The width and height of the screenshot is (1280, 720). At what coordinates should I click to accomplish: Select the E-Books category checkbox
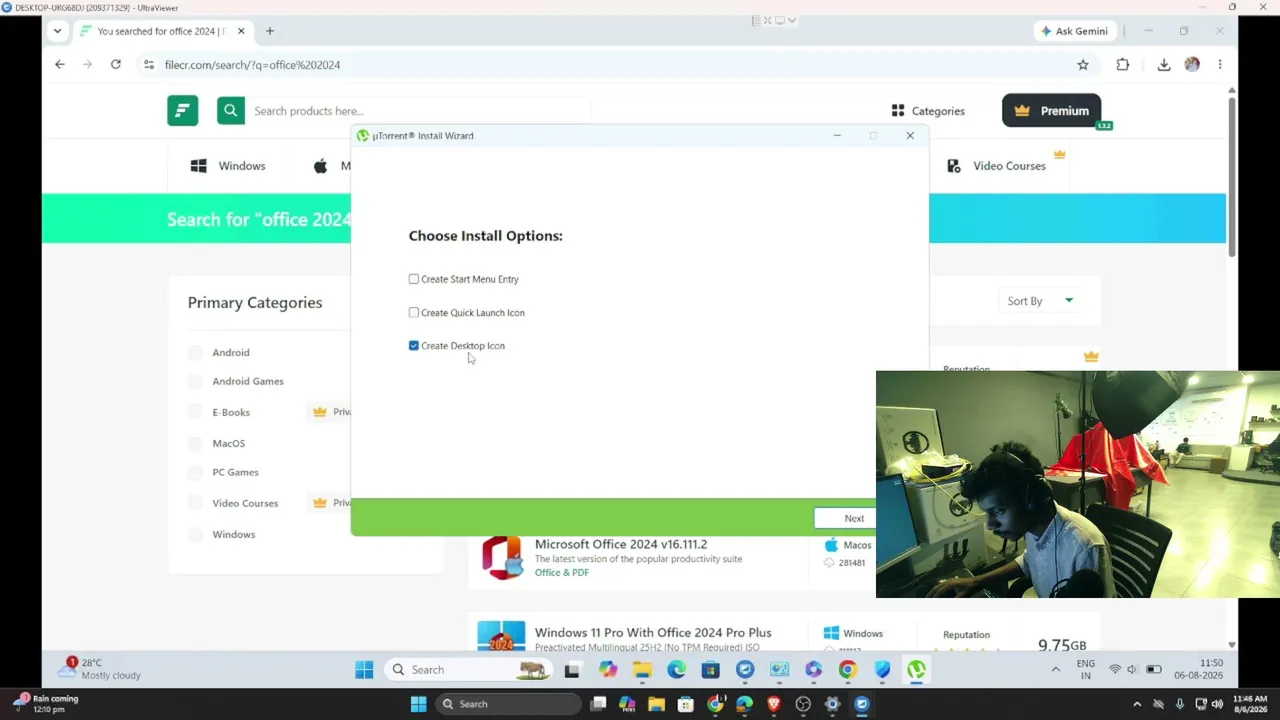click(195, 412)
